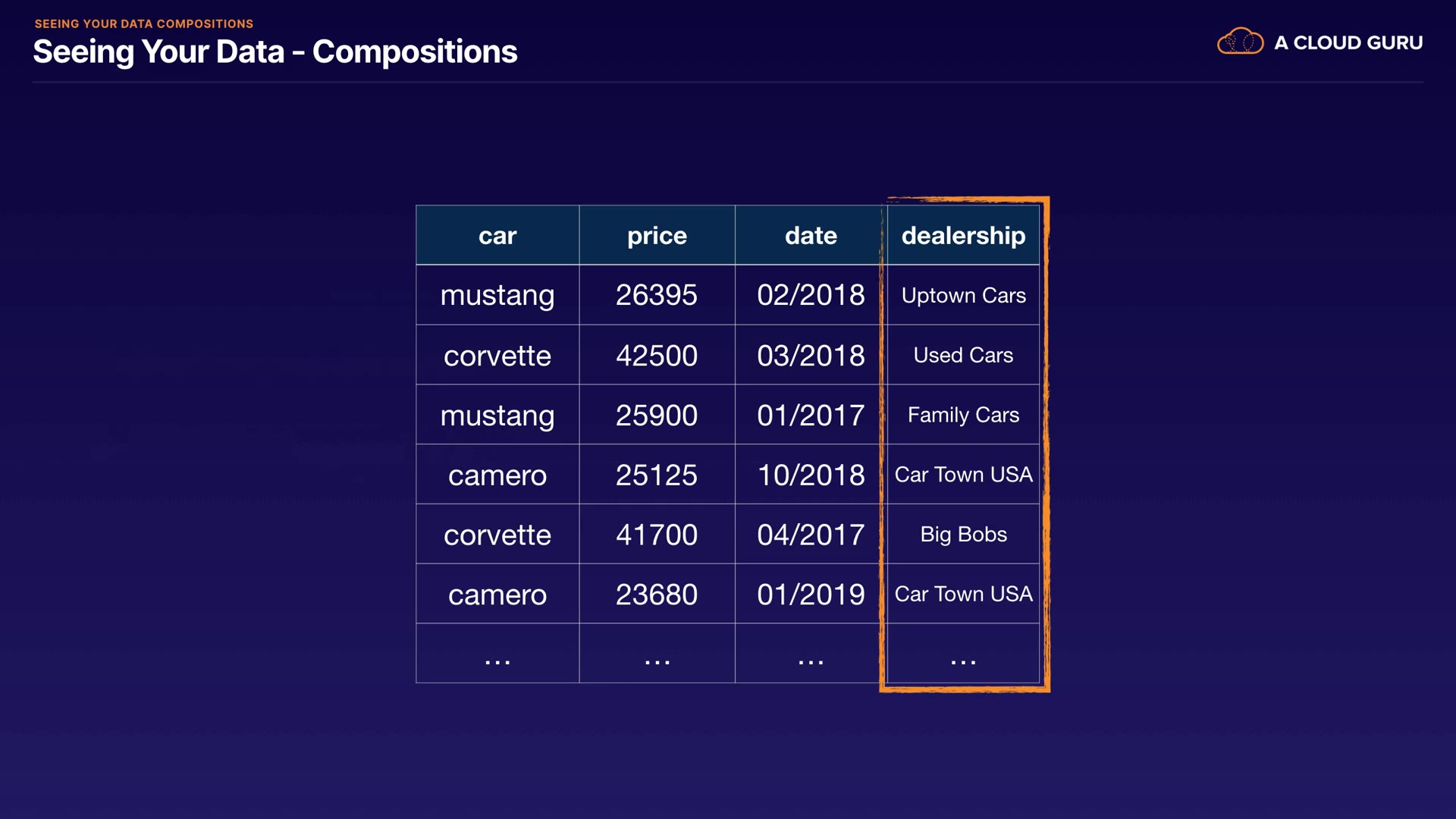The width and height of the screenshot is (1456, 819).
Task: Click the orange SEEING YOUR DATA COMPOSITIONS subtitle
Action: click(144, 24)
